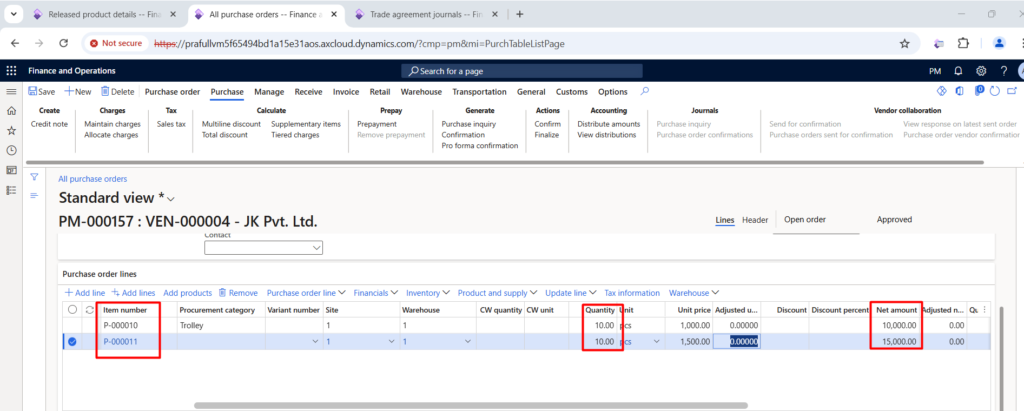Open the Invoice ribbon tab
Viewport: 1024px width, 411px height.
346,92
